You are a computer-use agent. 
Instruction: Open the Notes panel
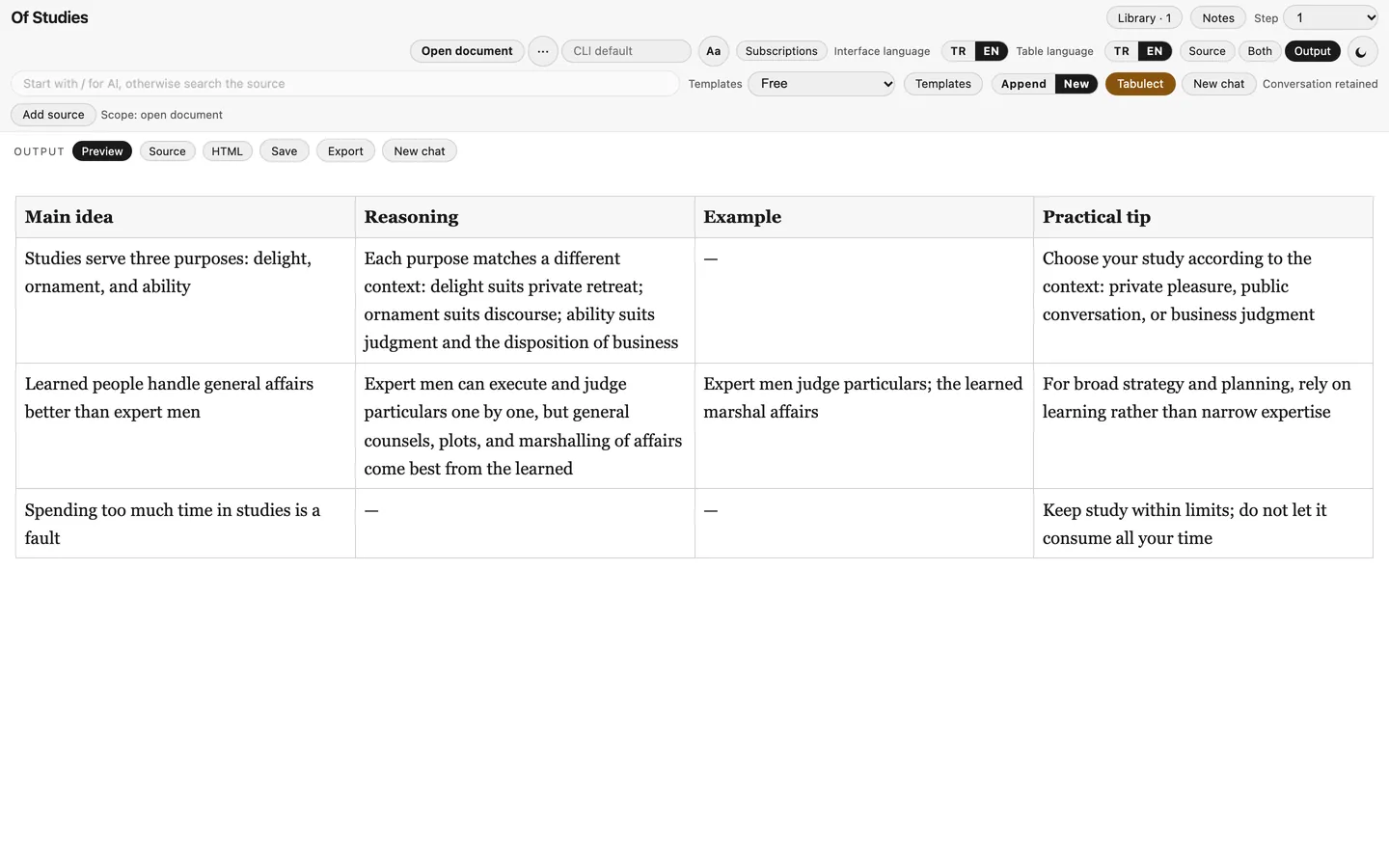[x=1217, y=18]
